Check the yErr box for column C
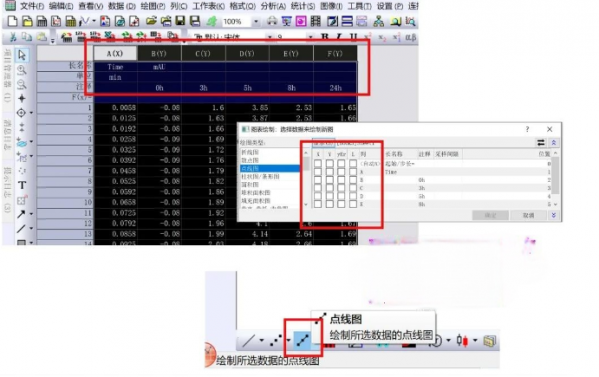Viewport: 599px width, 377px height. point(341,188)
